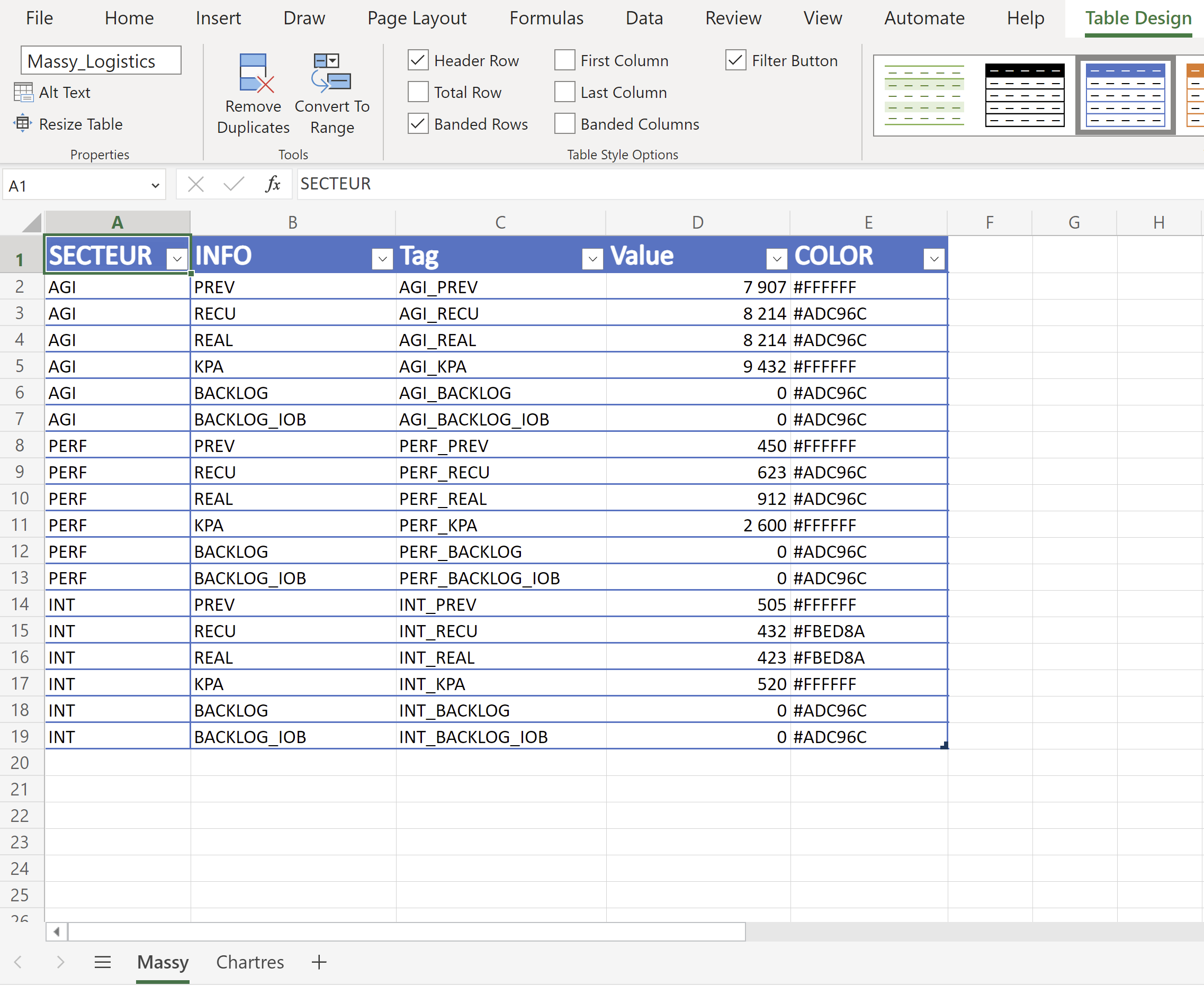Apply the black table style thumbnail
The width and height of the screenshot is (1204, 995).
click(x=1024, y=95)
